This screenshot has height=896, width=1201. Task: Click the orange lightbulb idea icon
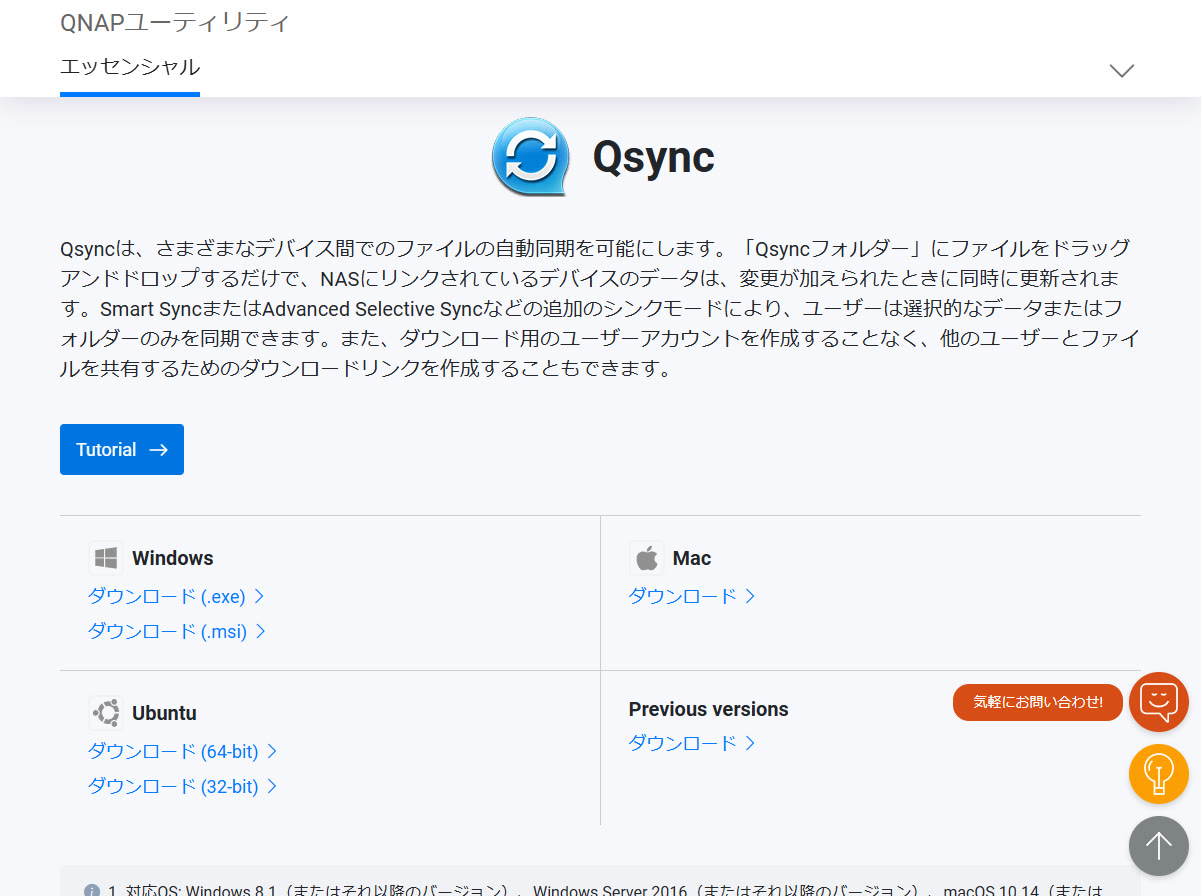coord(1159,774)
